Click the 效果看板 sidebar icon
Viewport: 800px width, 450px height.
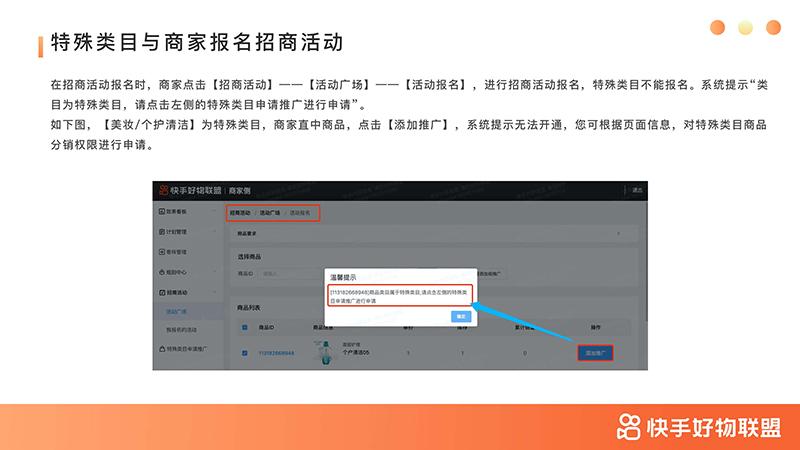161,212
